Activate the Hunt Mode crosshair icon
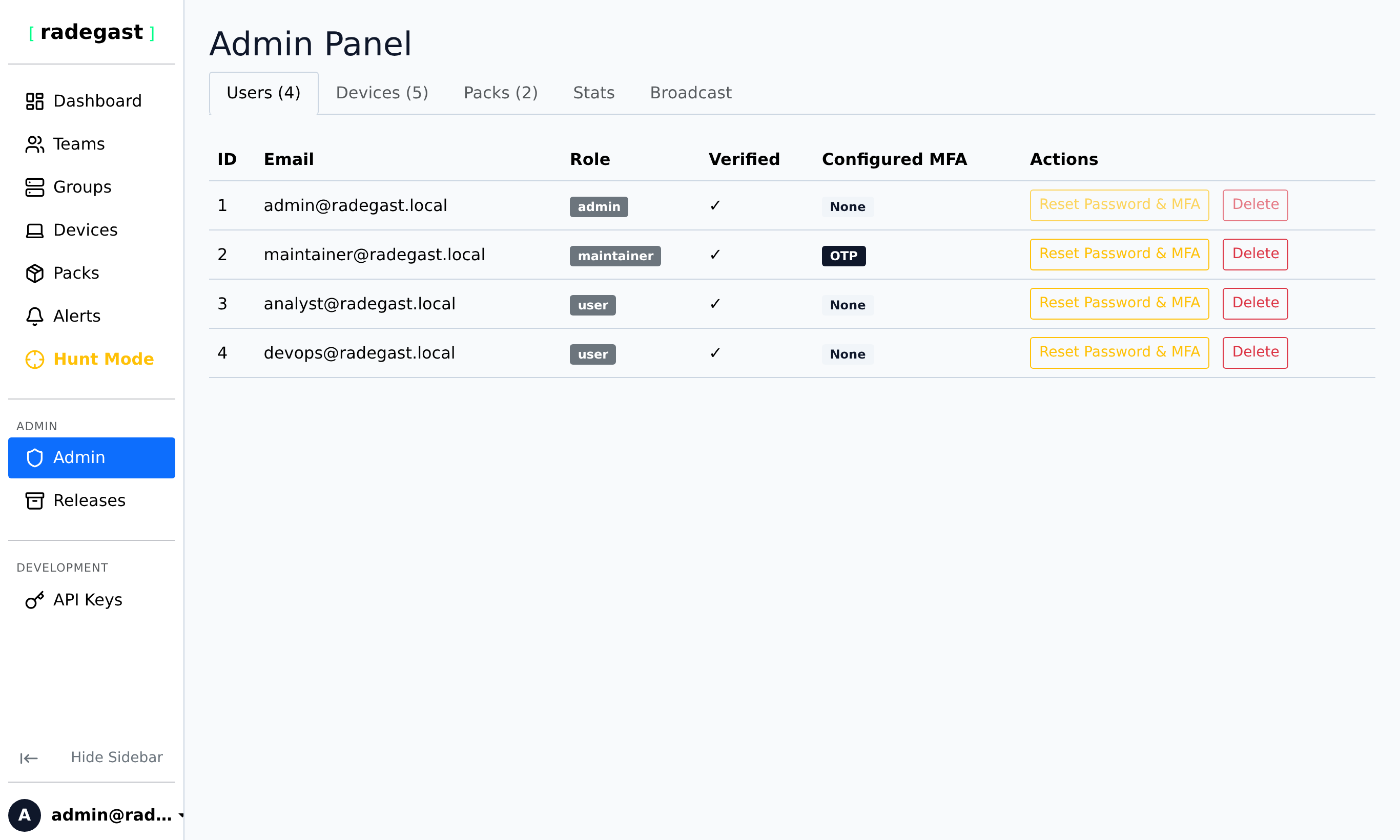The image size is (1400, 840). click(x=34, y=360)
